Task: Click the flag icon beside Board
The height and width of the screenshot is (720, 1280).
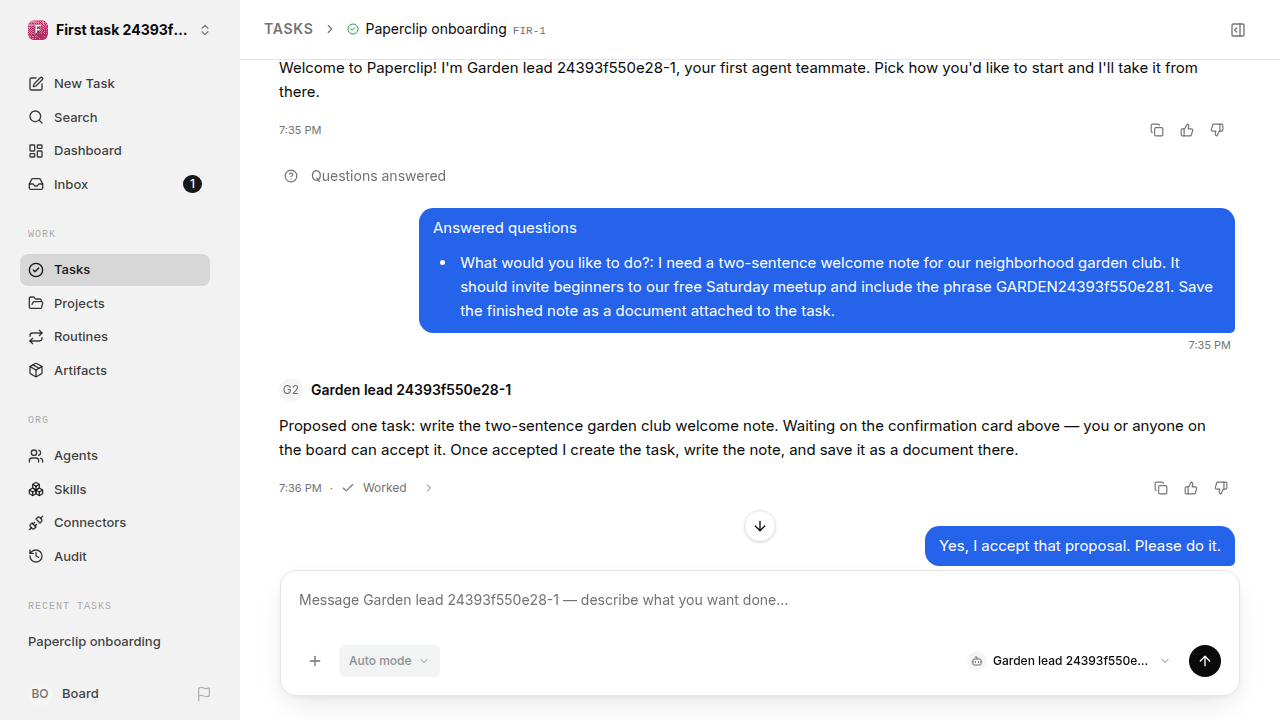Action: [x=204, y=694]
